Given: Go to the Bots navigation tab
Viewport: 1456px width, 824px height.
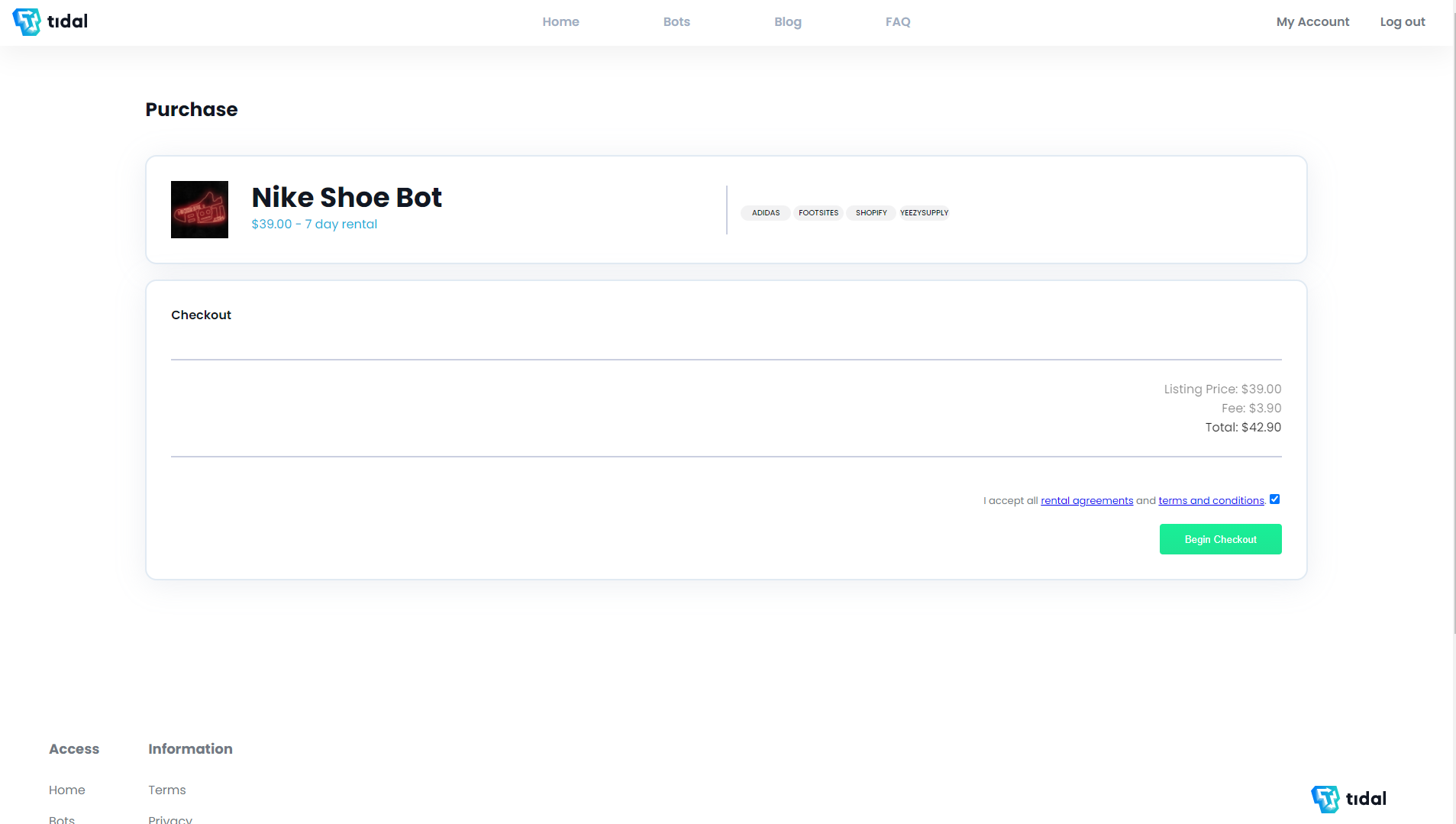Looking at the screenshot, I should (x=676, y=22).
